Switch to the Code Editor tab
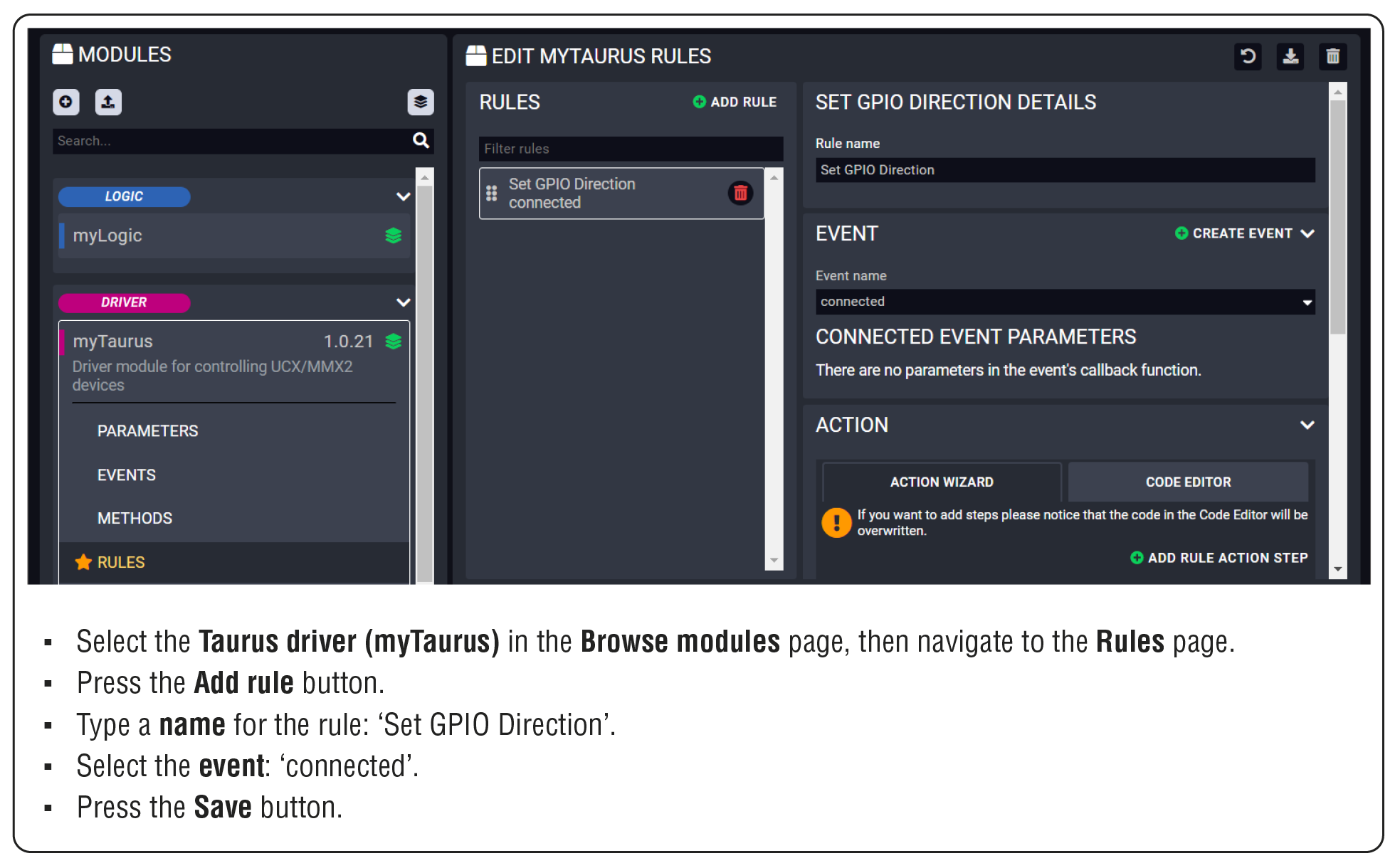This screenshot has width=1400, height=868. [x=1187, y=482]
